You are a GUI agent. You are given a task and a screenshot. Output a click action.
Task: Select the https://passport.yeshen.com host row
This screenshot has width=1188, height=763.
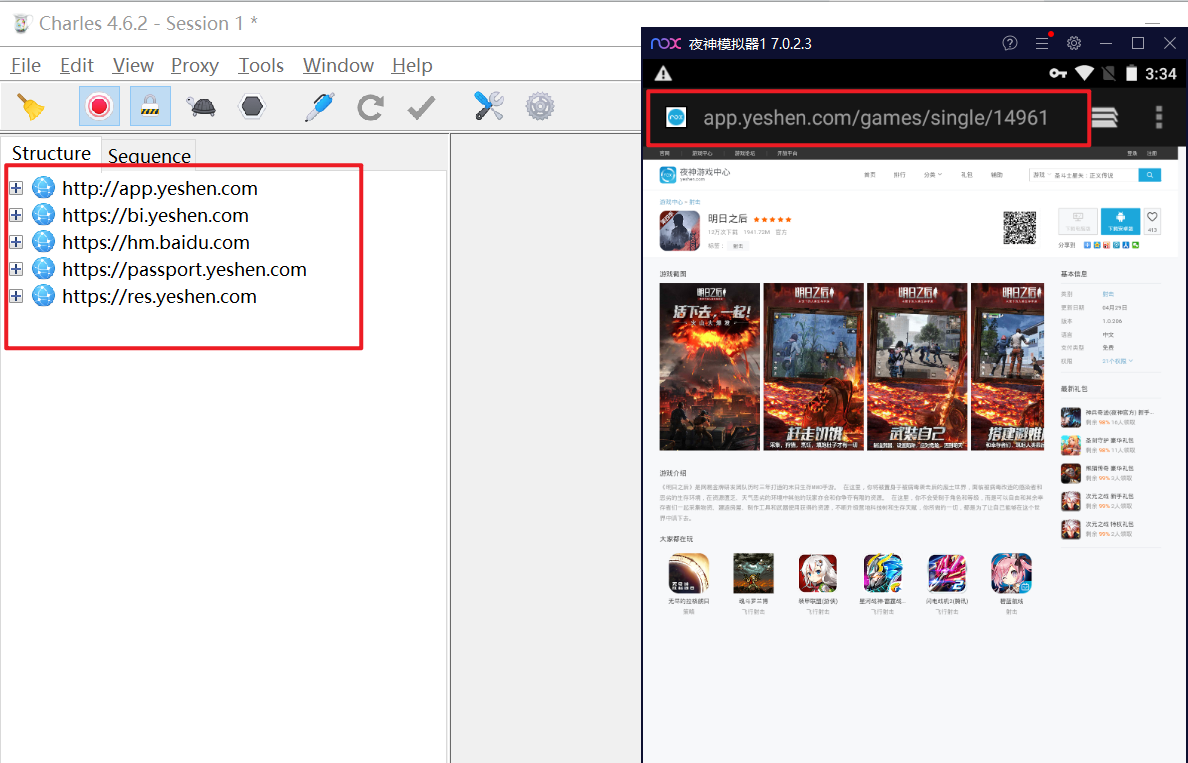click(x=184, y=269)
